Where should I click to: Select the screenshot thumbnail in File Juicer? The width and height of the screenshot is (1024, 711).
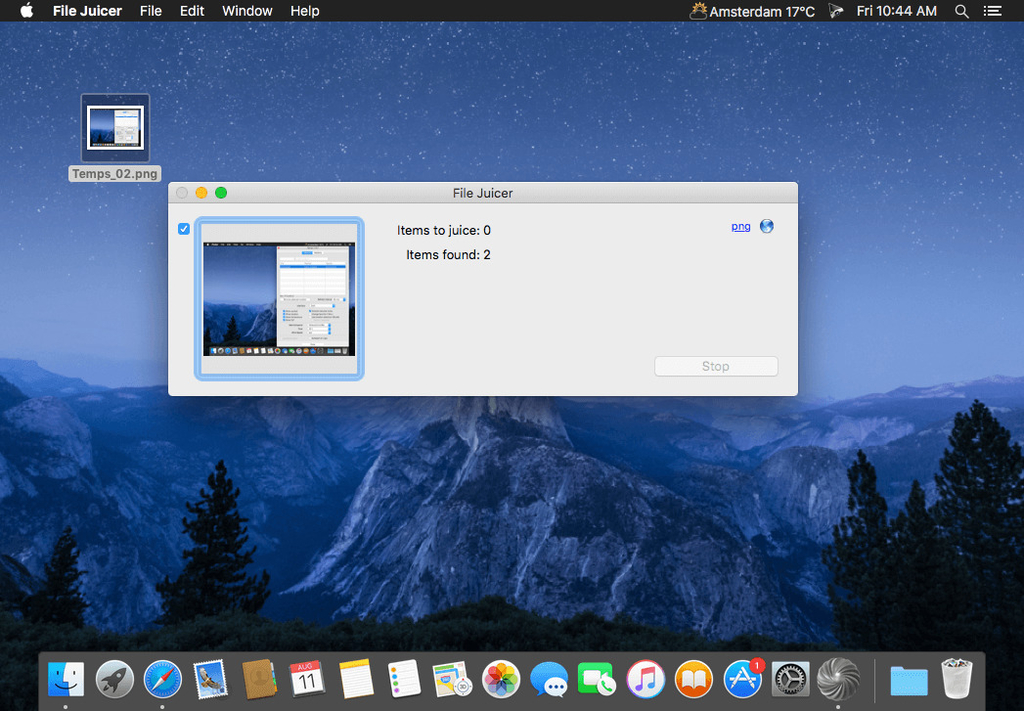(x=280, y=298)
